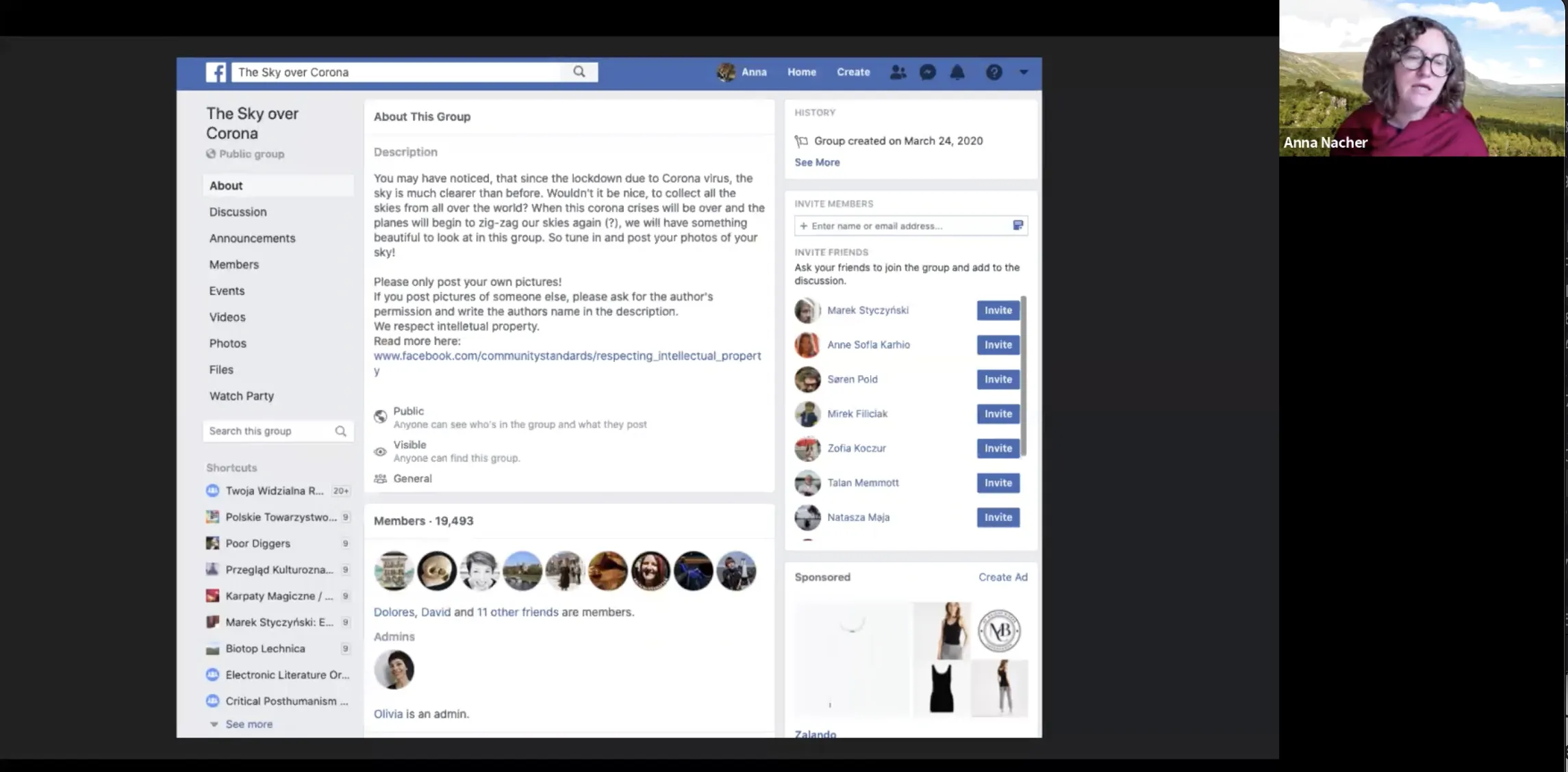Viewport: 1568px width, 772px height.
Task: Invite Talan Memmott to group
Action: coord(998,483)
